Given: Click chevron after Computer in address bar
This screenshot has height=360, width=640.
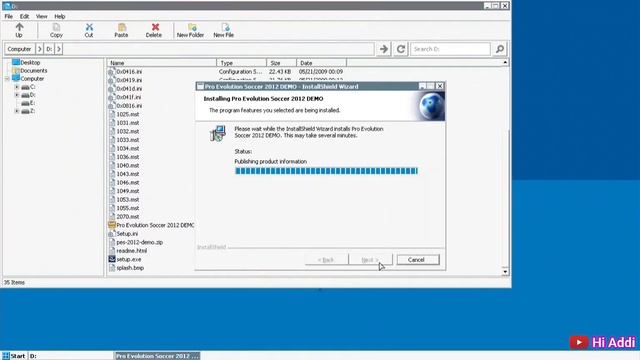Looking at the screenshot, I should 39,49.
